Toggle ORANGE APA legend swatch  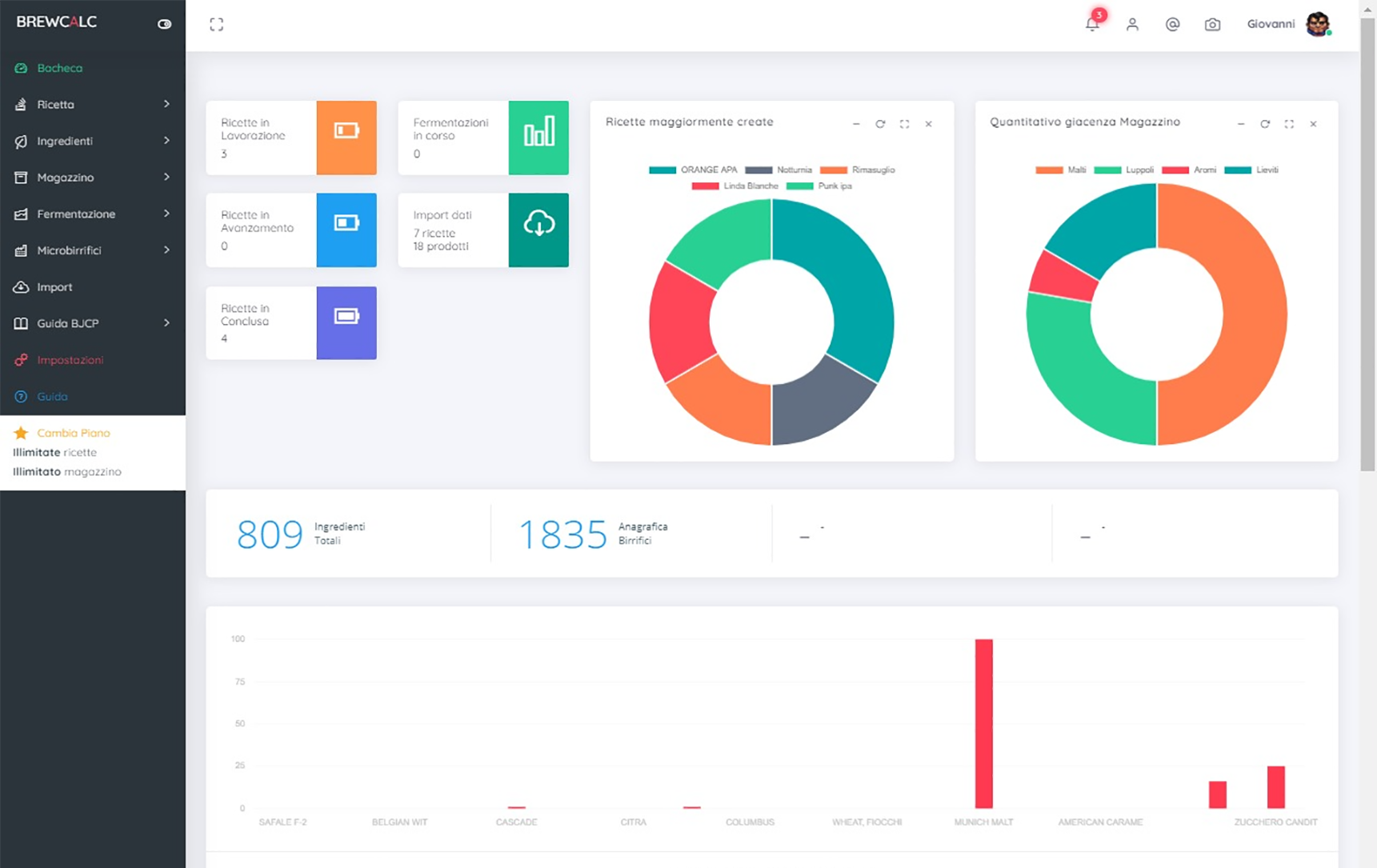(x=662, y=170)
